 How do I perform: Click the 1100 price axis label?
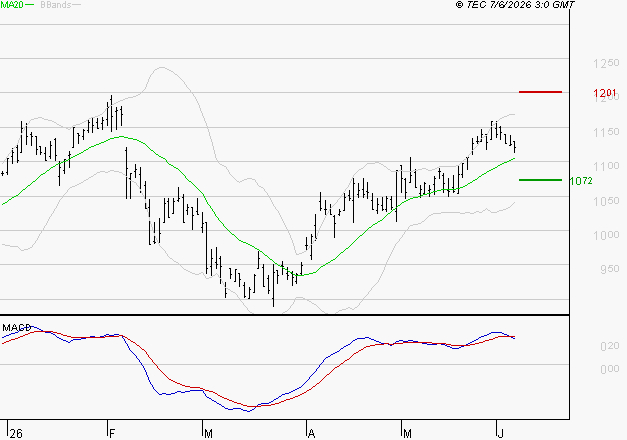click(x=606, y=166)
